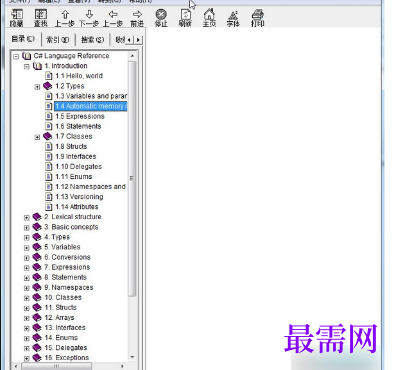Image resolution: width=396 pixels, height=370 pixels.
Task: Expand the 11. Structs node
Action: pyautogui.click(x=27, y=308)
